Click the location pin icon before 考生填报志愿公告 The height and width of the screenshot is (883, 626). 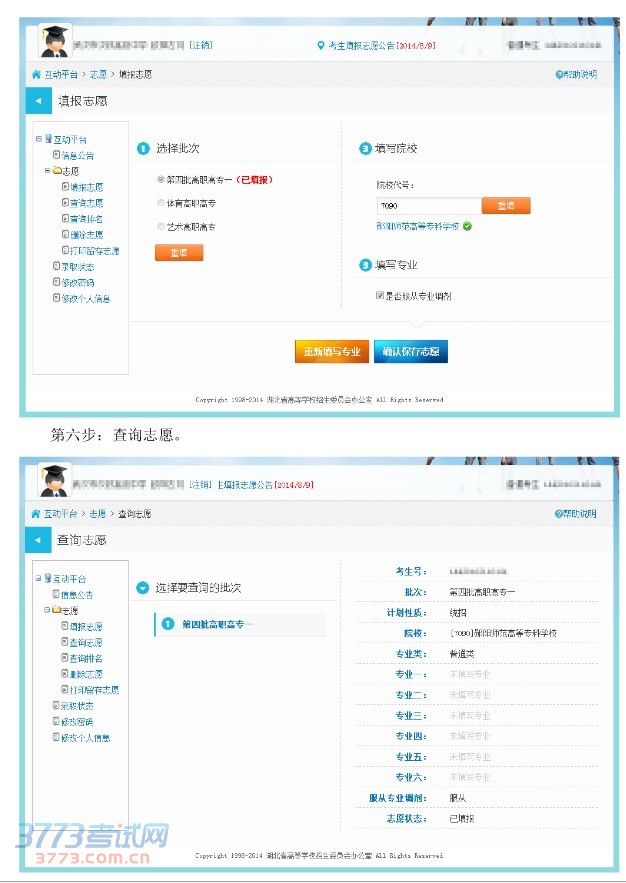tap(321, 45)
